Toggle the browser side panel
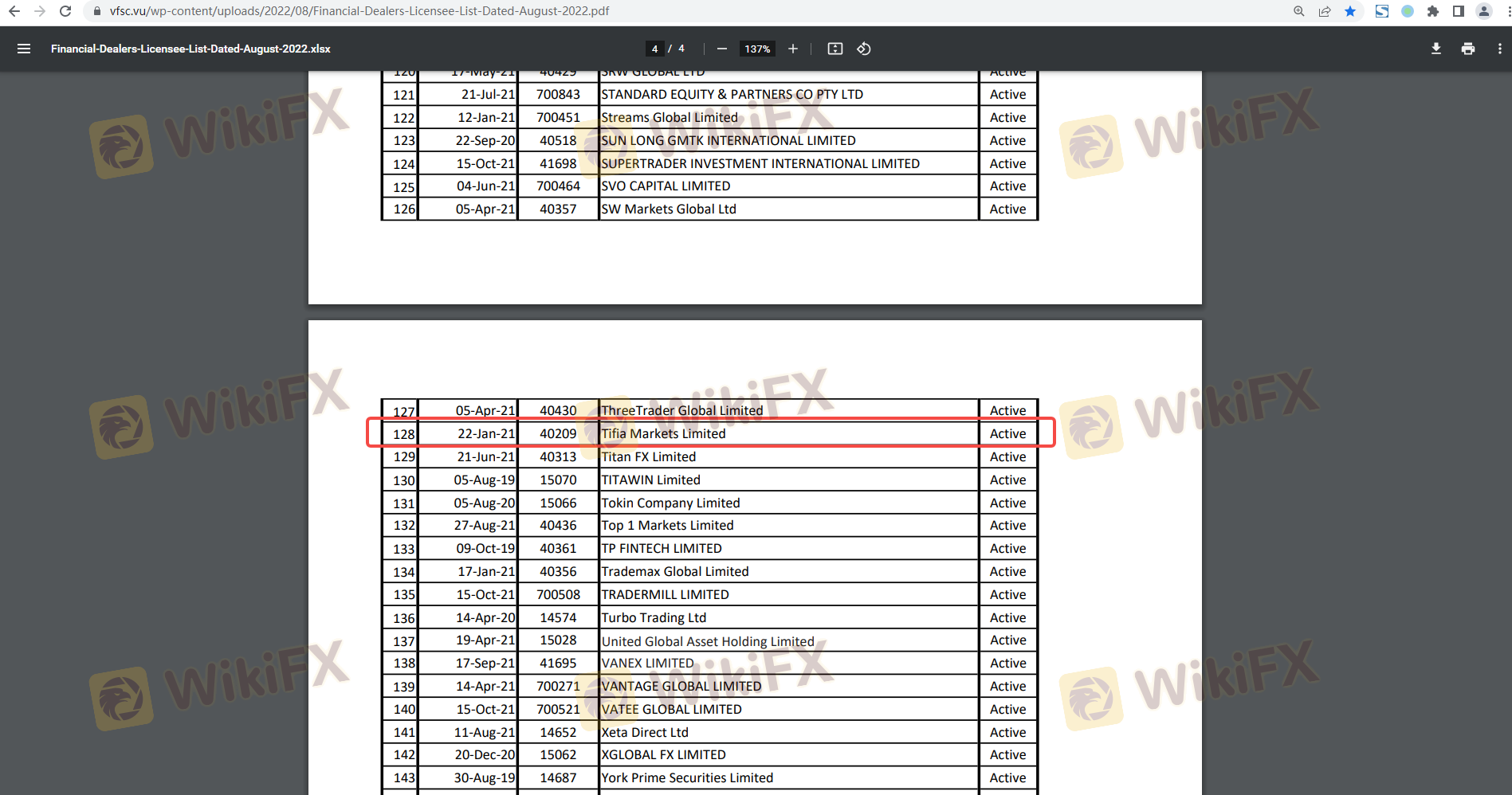Viewport: 1512px width, 795px height. click(1458, 11)
